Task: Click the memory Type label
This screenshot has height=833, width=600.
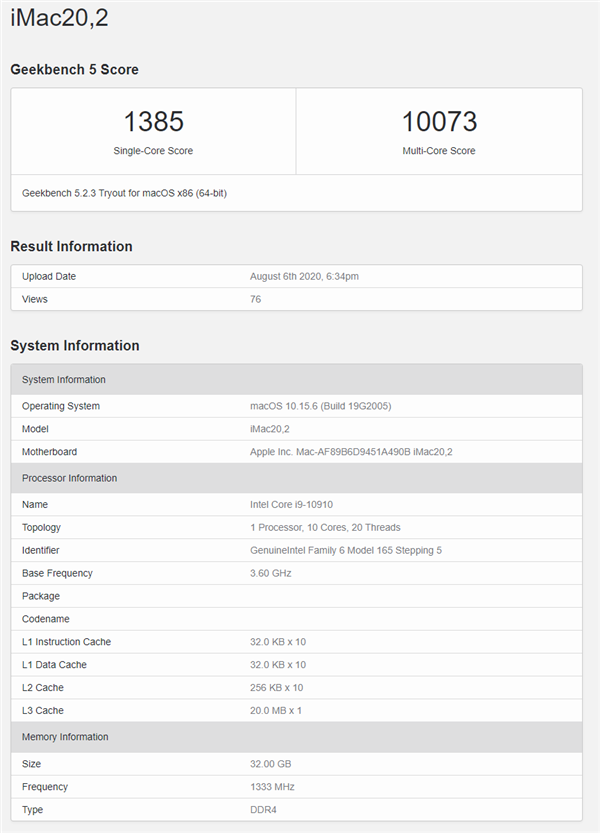Action: (x=32, y=810)
